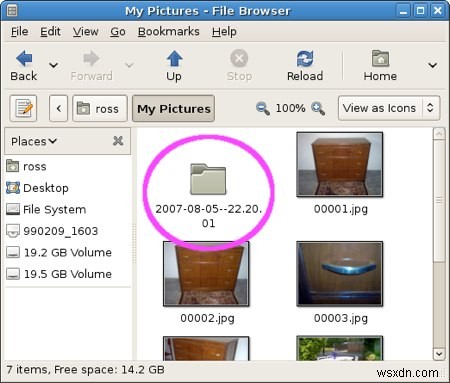450x383 pixels.
Task: Minimize the File Browser window
Action: click(404, 11)
